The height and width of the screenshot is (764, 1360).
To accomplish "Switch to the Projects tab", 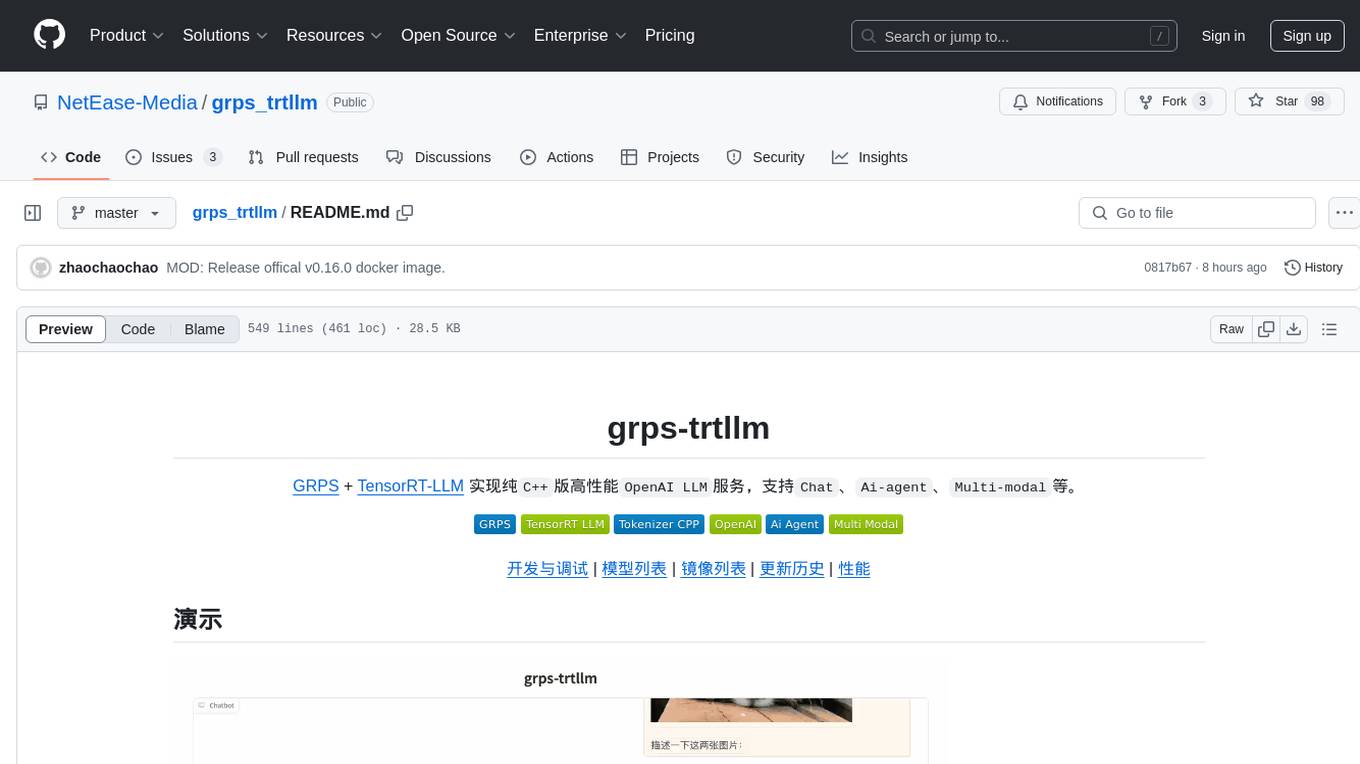I will (x=660, y=157).
